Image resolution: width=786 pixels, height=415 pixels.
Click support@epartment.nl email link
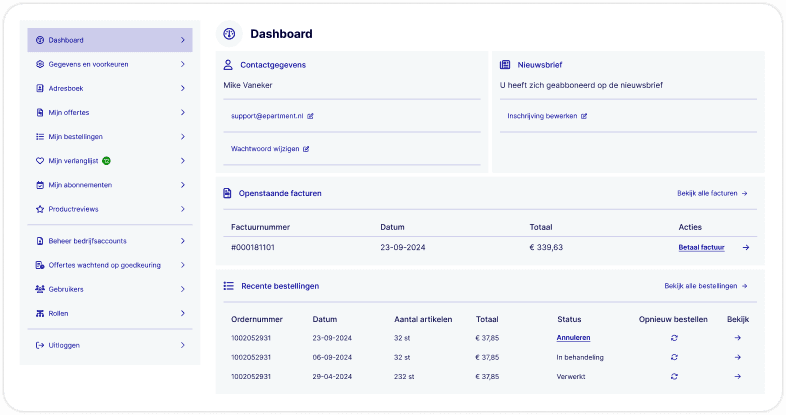tap(267, 116)
